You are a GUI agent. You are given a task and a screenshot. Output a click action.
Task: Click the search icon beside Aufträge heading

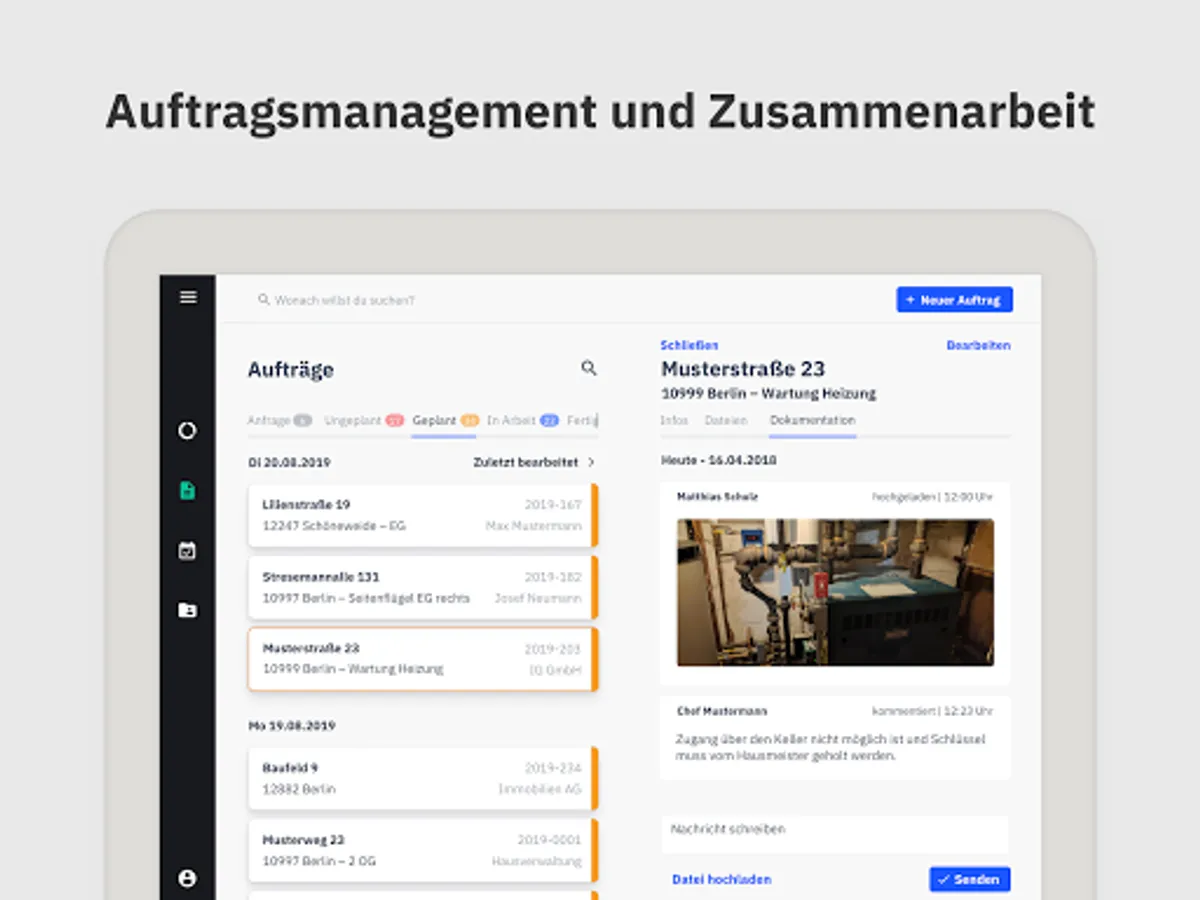589,368
